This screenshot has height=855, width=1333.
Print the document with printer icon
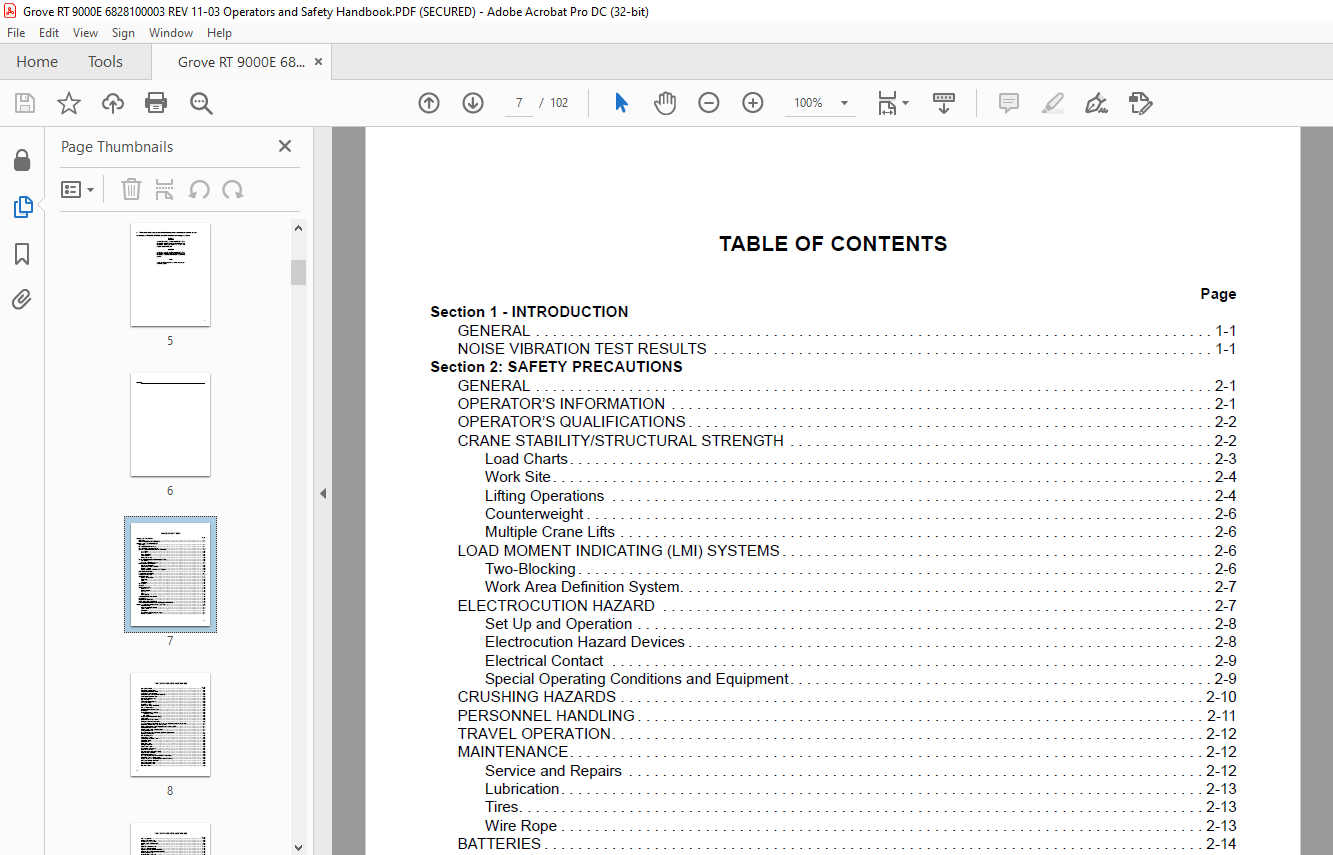(x=156, y=103)
